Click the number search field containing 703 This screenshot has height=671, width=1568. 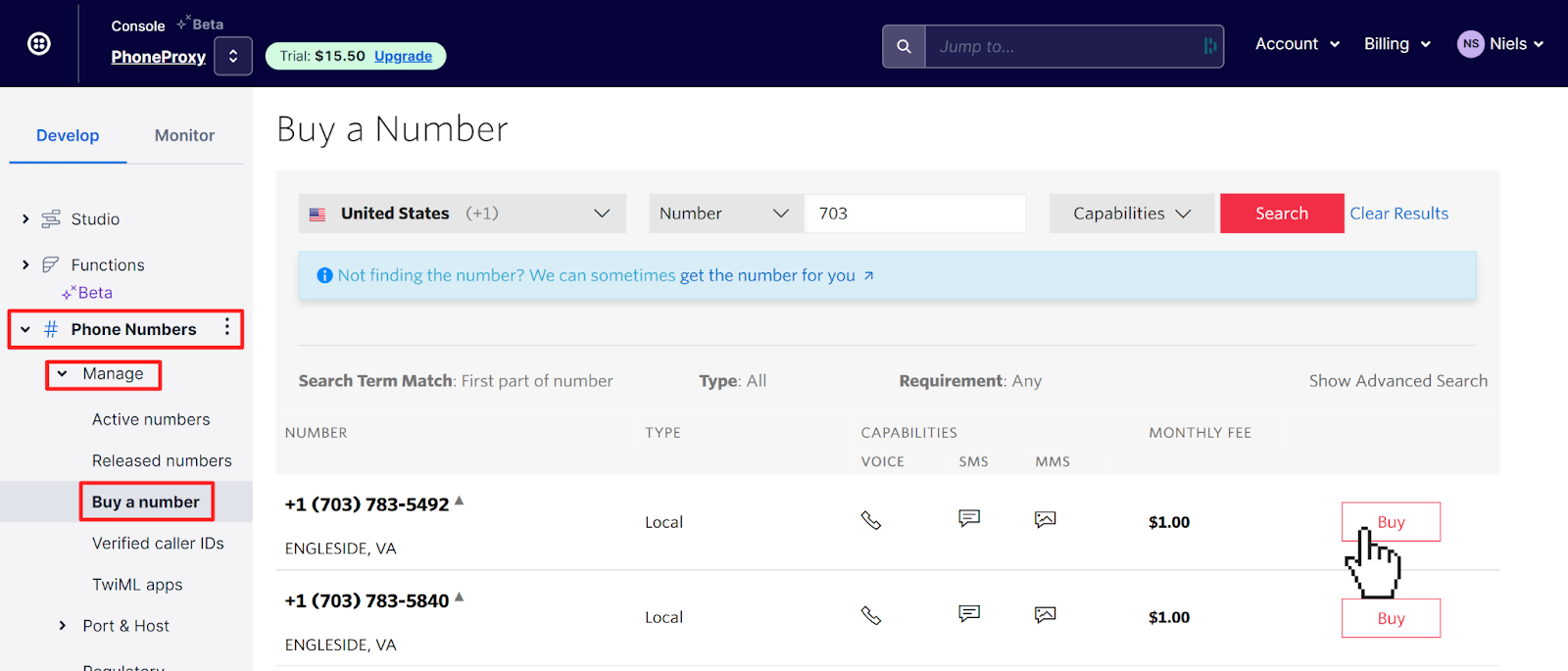pyautogui.click(x=915, y=214)
